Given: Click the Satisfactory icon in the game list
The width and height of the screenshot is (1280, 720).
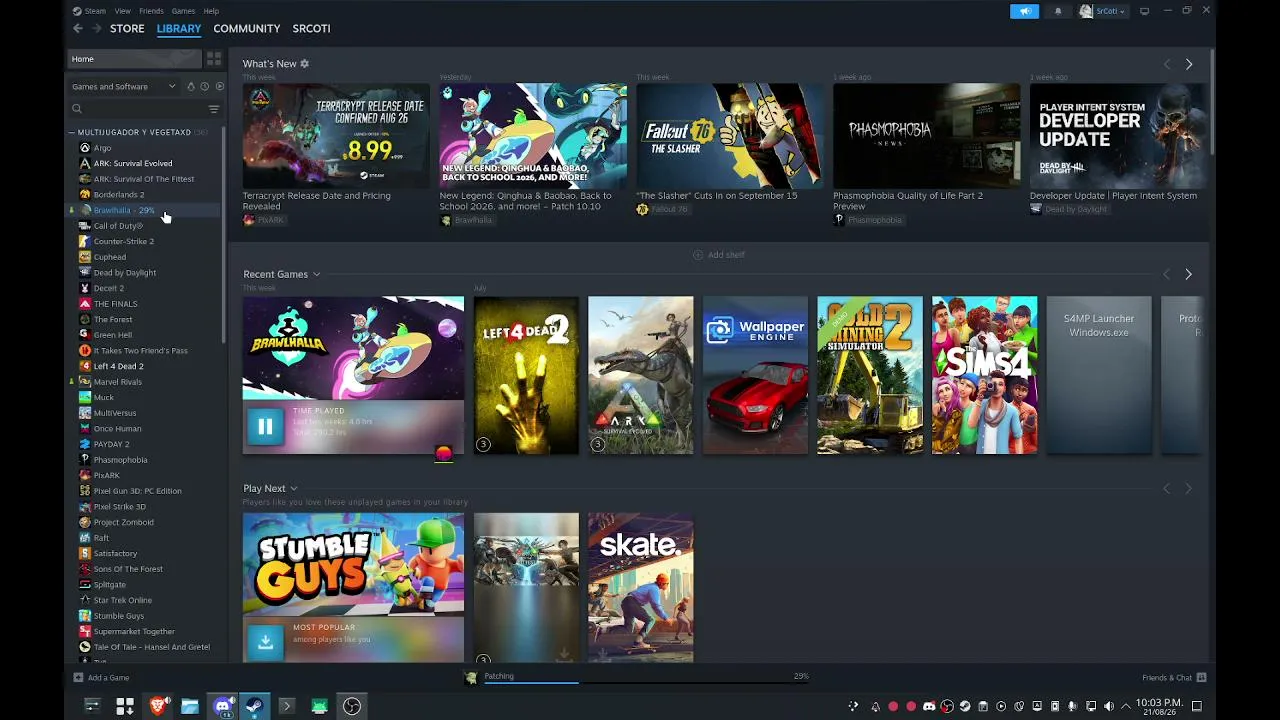Looking at the screenshot, I should coord(85,553).
